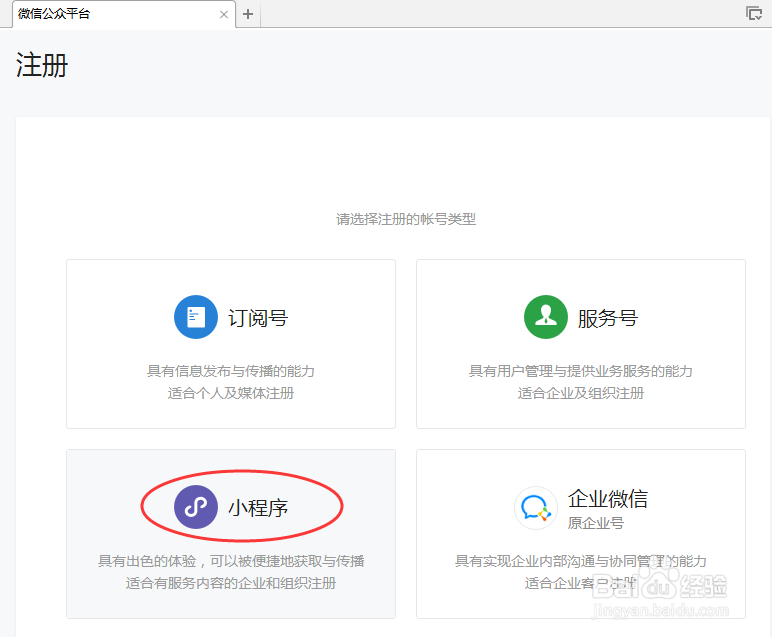Click the 注册 page heading
The width and height of the screenshot is (772, 637).
click(x=42, y=65)
